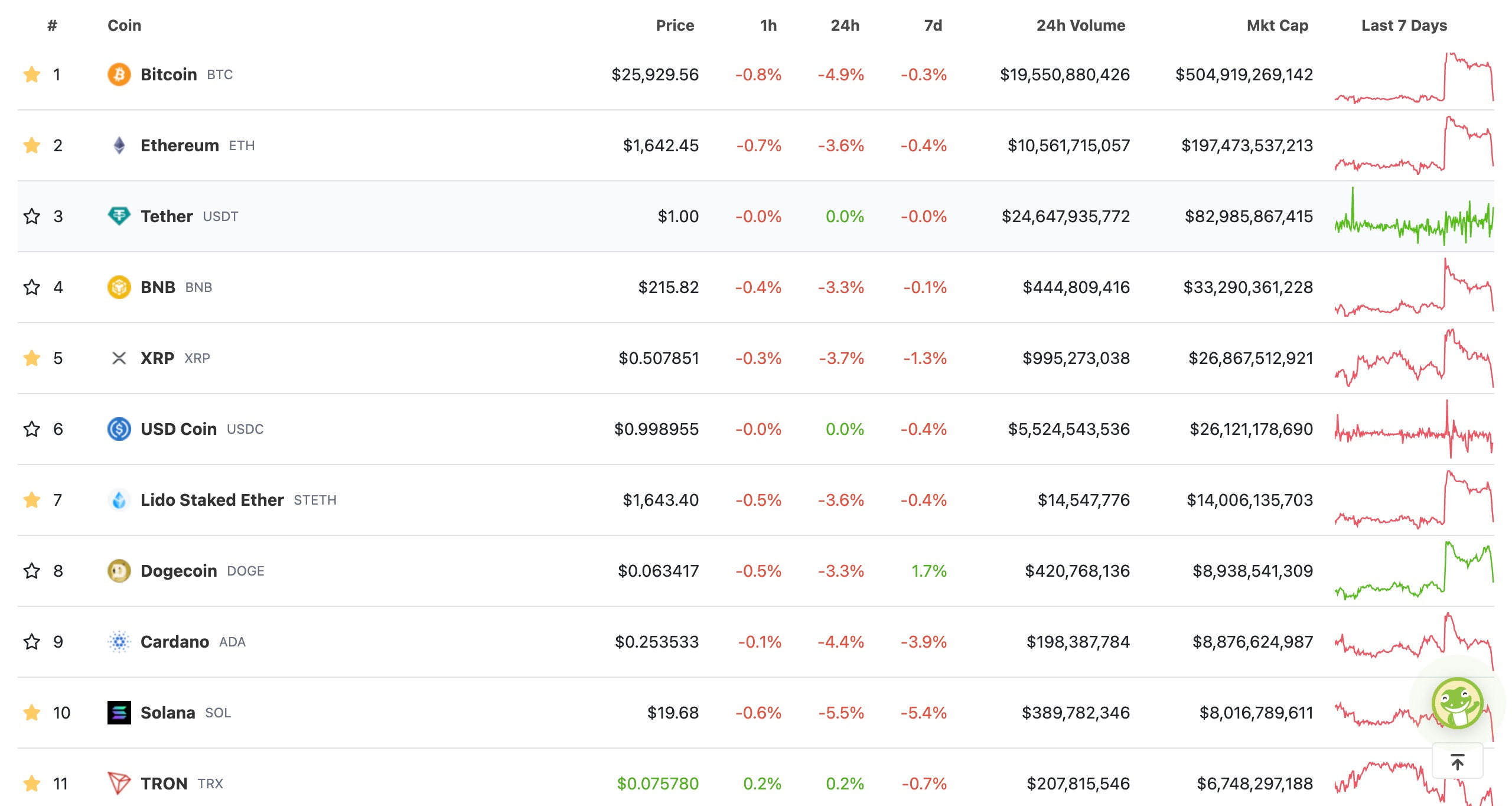View Bitcoin's 7-day sparkline chart

(x=1414, y=77)
